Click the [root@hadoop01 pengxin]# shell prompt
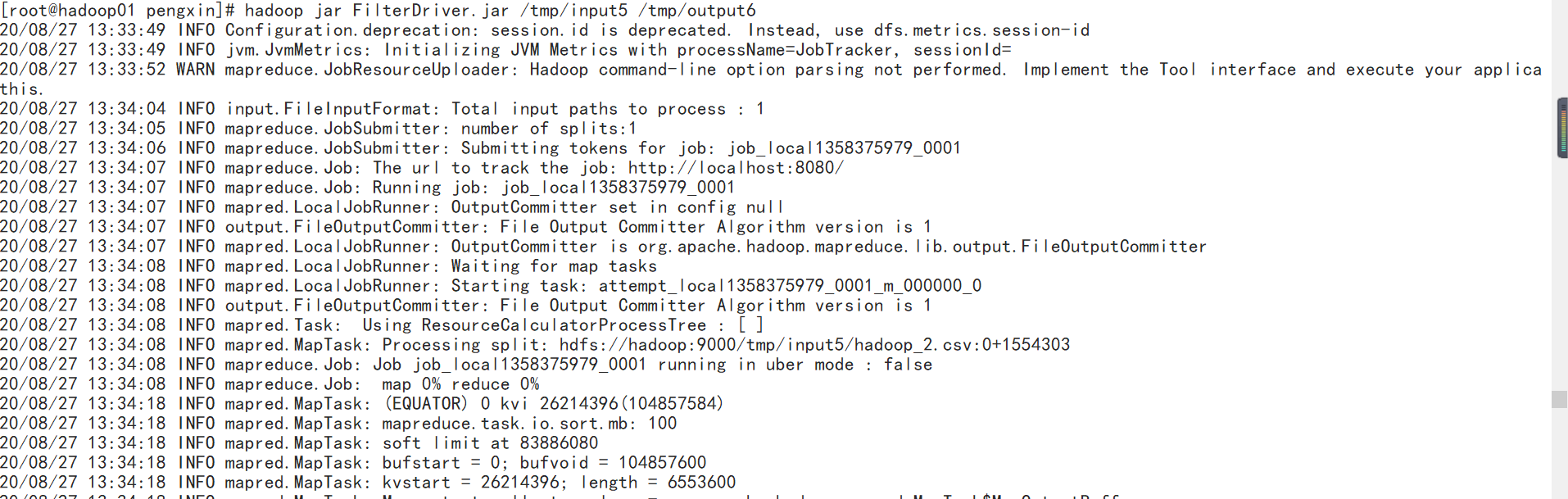 pyautogui.click(x=118, y=11)
